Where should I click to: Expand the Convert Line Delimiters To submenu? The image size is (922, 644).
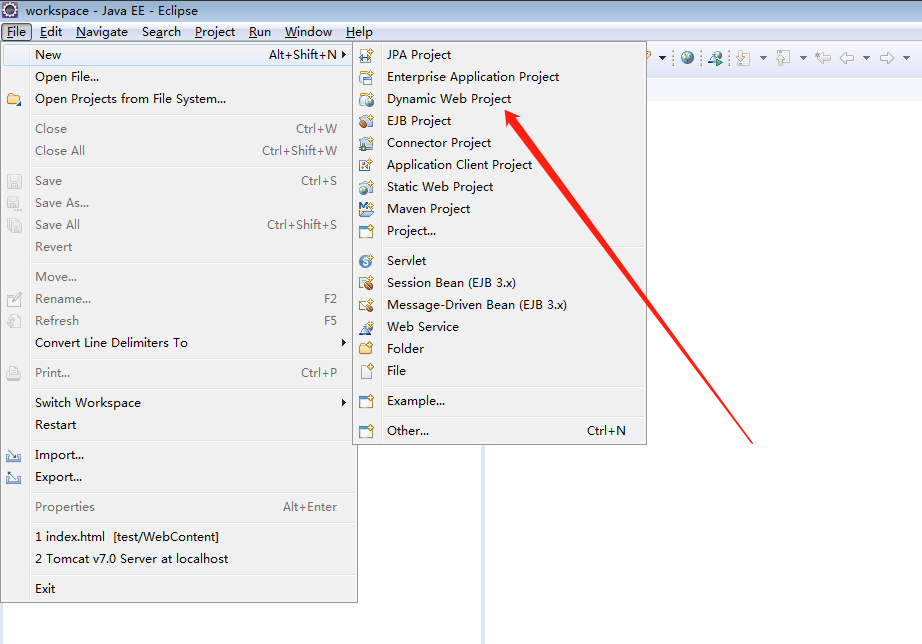click(x=179, y=343)
